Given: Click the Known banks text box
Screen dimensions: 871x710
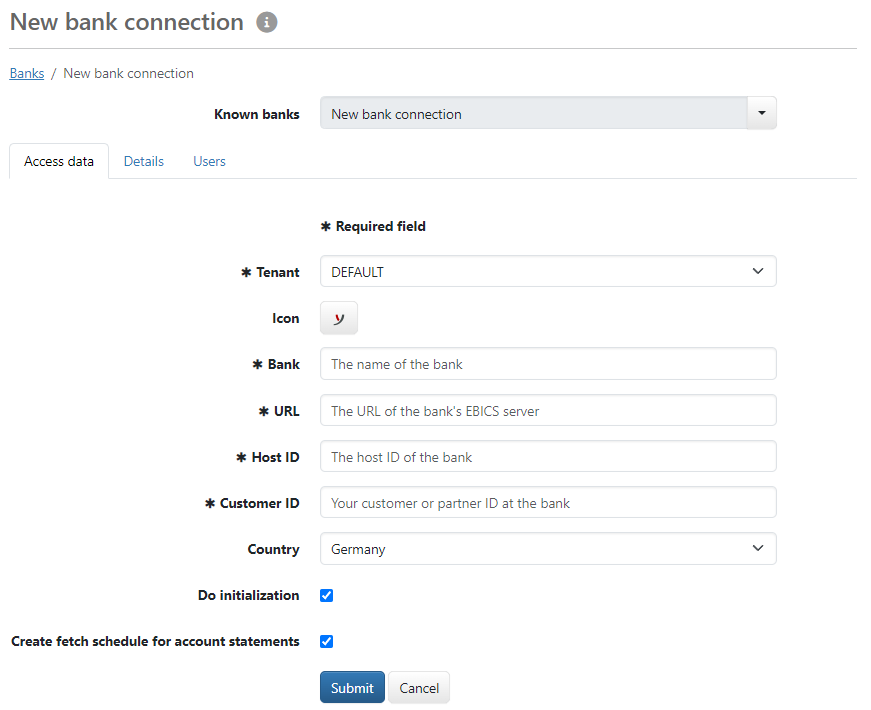Looking at the screenshot, I should pos(533,114).
